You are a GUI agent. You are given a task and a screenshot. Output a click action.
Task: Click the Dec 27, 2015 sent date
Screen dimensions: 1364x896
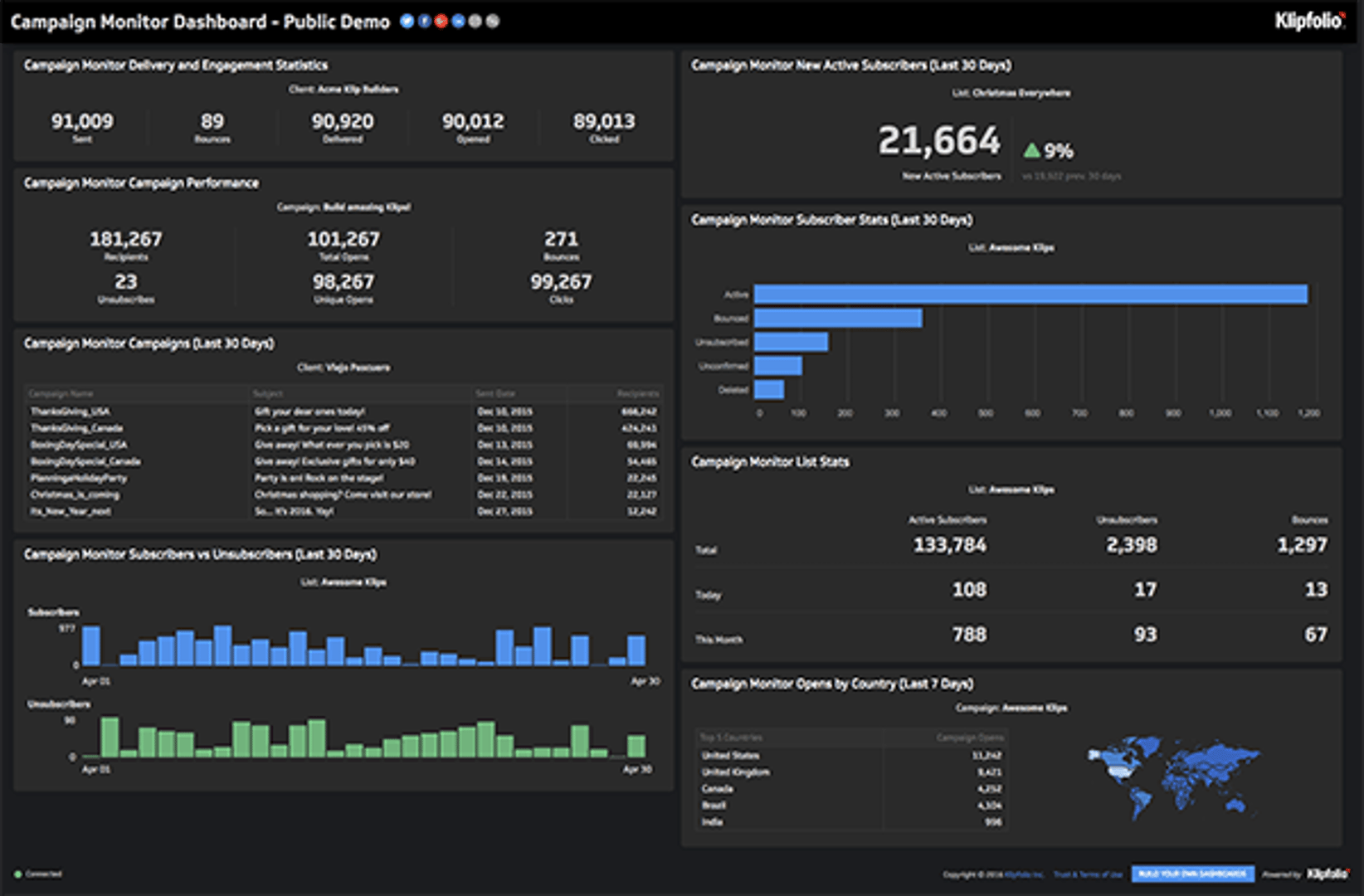[504, 511]
